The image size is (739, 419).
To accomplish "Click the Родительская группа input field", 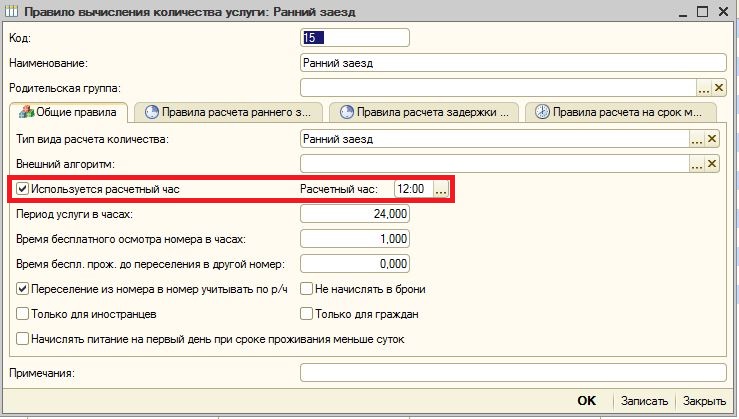I will tap(498, 88).
